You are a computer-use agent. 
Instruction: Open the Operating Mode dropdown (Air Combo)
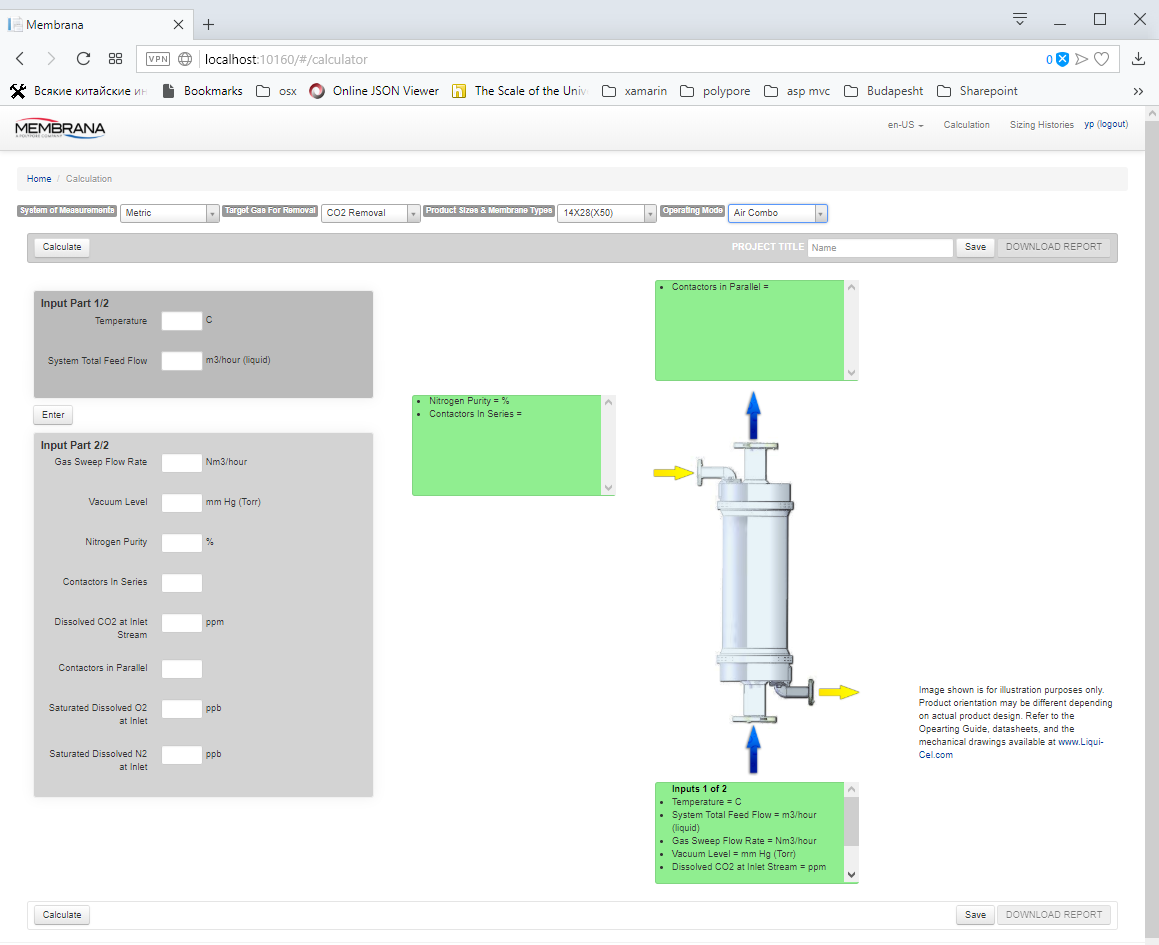point(778,213)
